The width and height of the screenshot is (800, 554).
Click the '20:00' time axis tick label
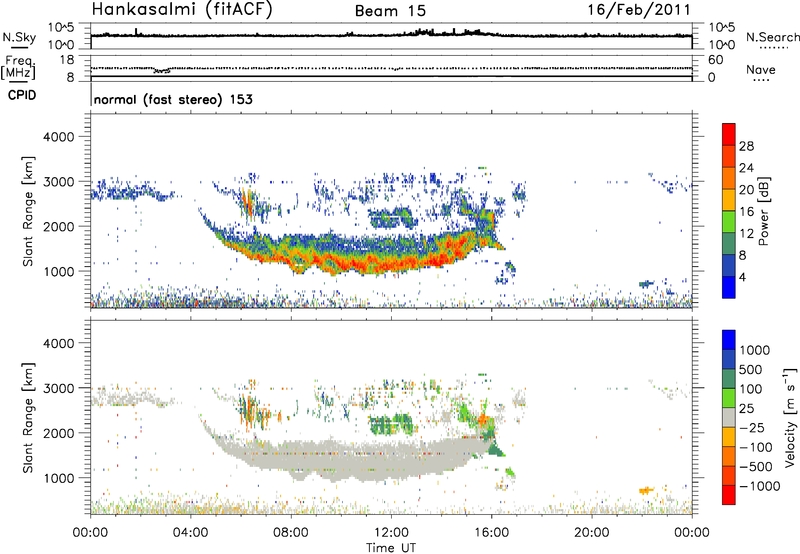click(592, 533)
